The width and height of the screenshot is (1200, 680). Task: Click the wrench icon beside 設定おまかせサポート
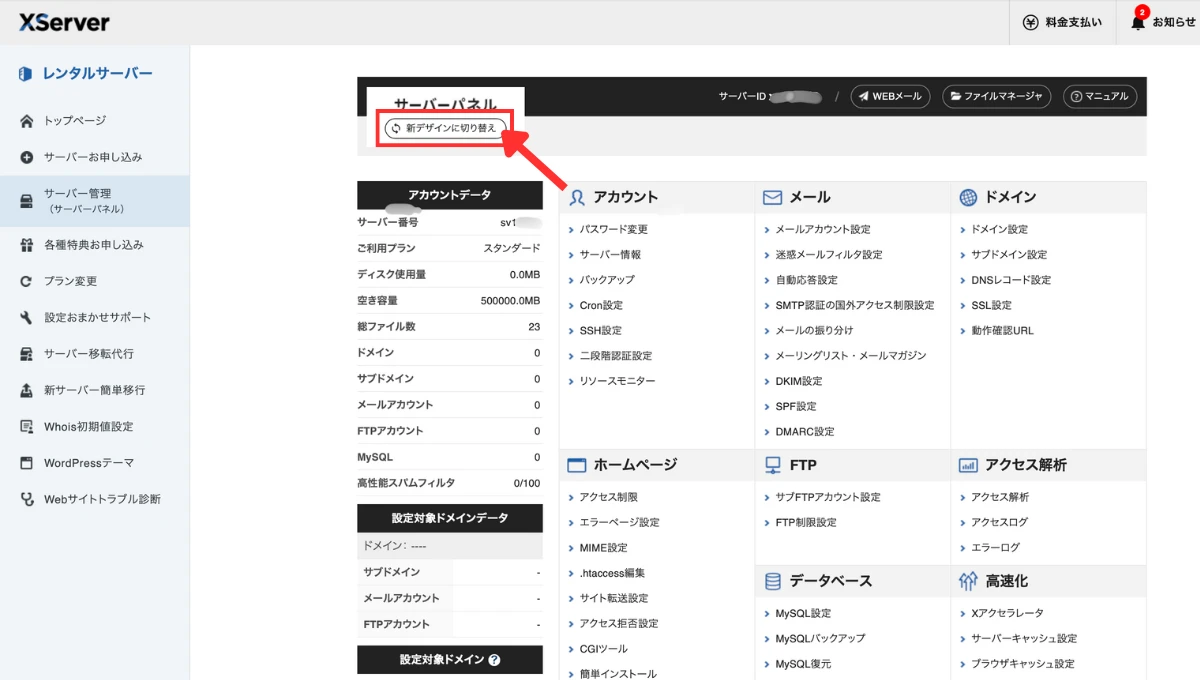click(x=27, y=317)
